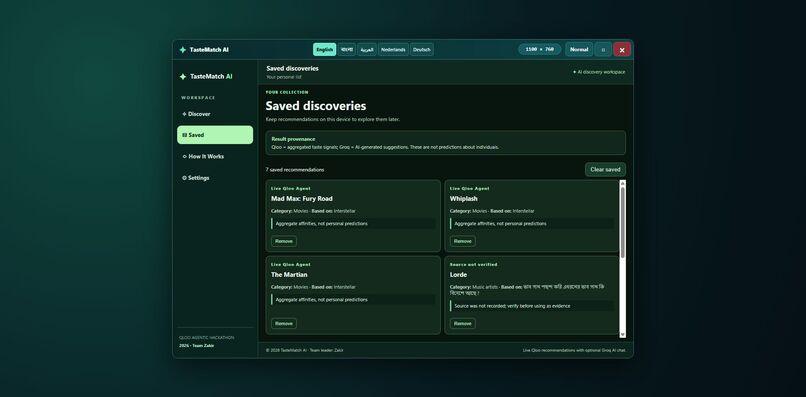Click the Whiplash card title
806x397 pixels.
464,198
